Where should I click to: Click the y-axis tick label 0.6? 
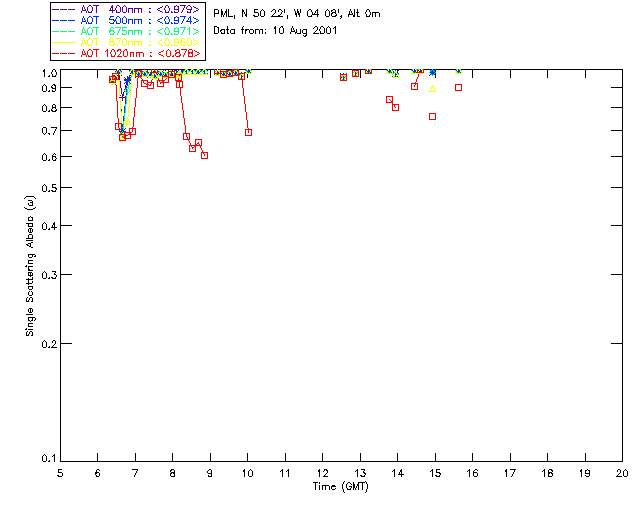click(x=49, y=157)
